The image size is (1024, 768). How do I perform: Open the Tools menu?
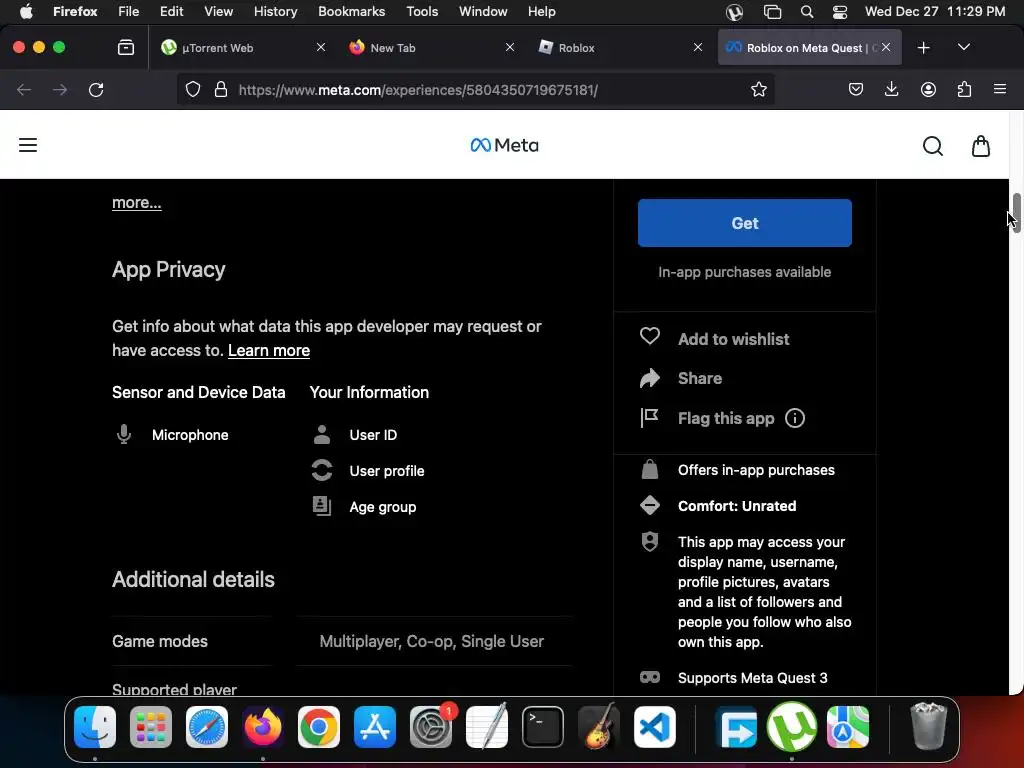[422, 11]
